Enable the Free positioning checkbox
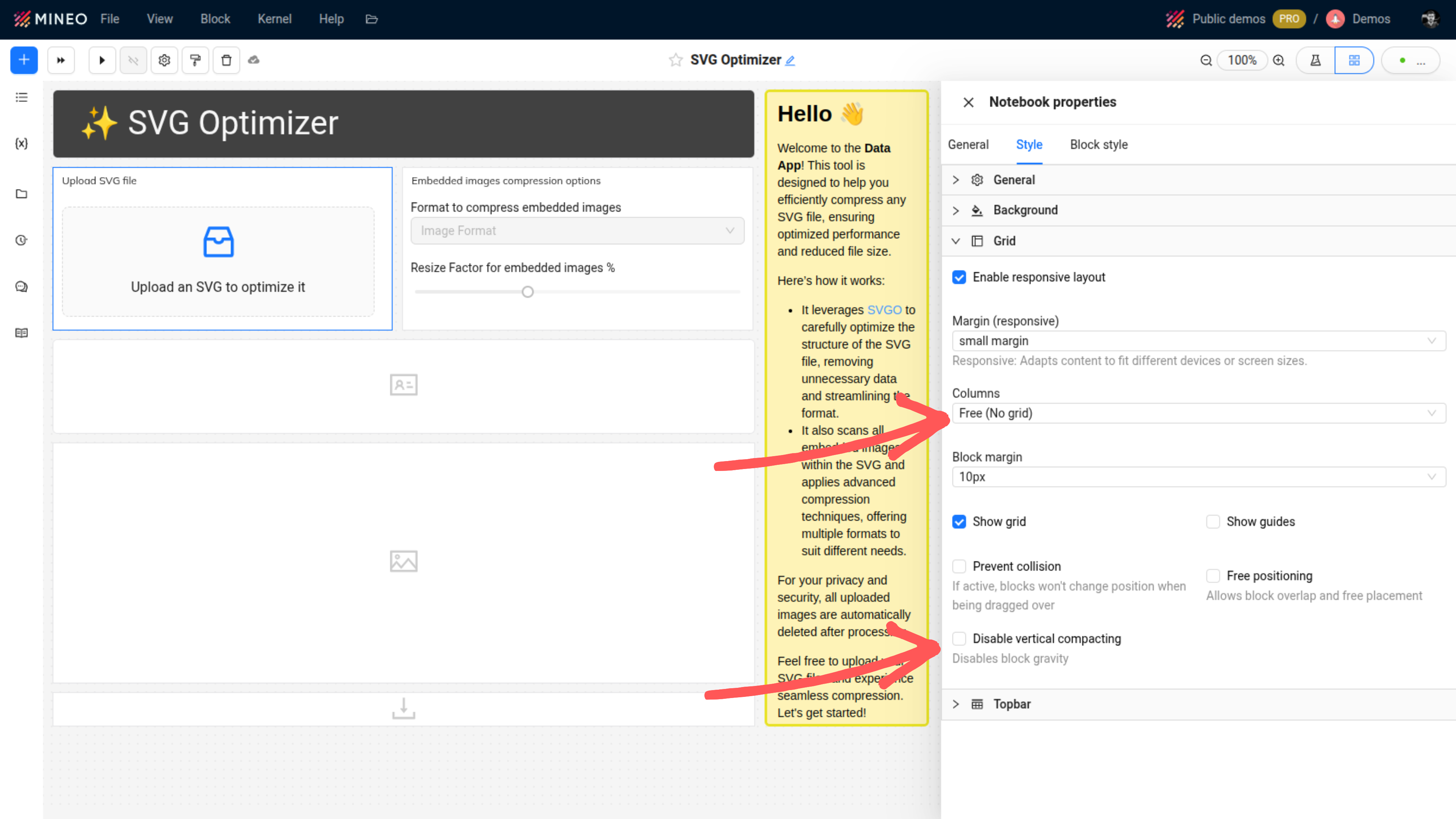The image size is (1456, 819). click(1213, 576)
